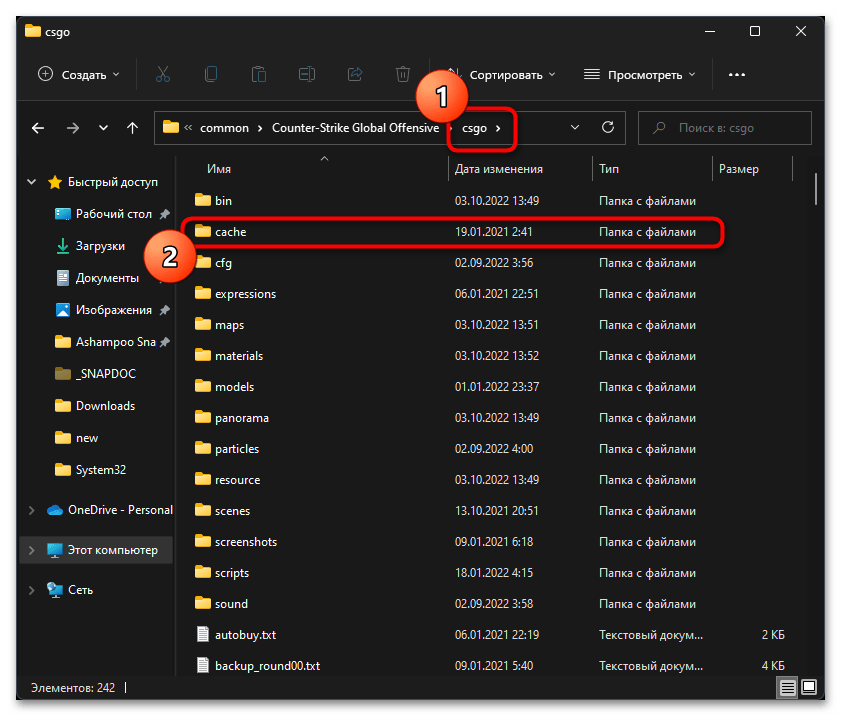Click the Поиск в: csgo search field
Viewport: 841px width, 716px height.
click(725, 128)
